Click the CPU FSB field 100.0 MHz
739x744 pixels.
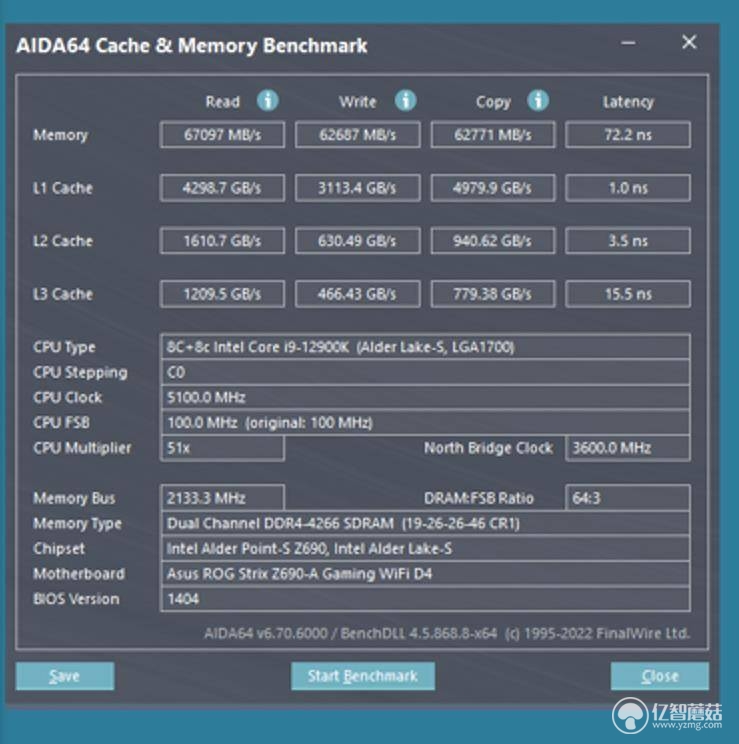[425, 422]
